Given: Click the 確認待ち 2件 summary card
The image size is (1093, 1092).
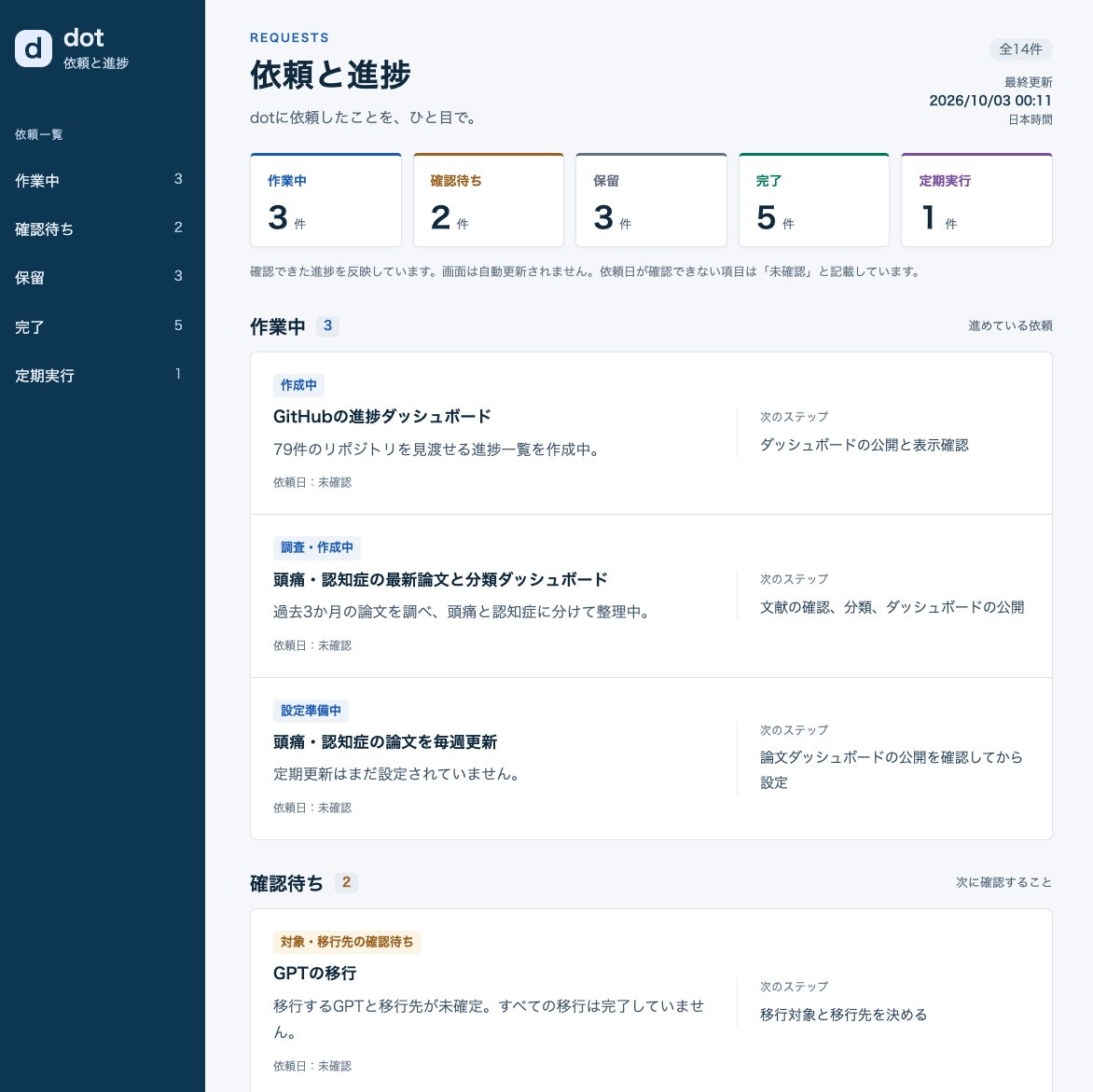Looking at the screenshot, I should [489, 200].
